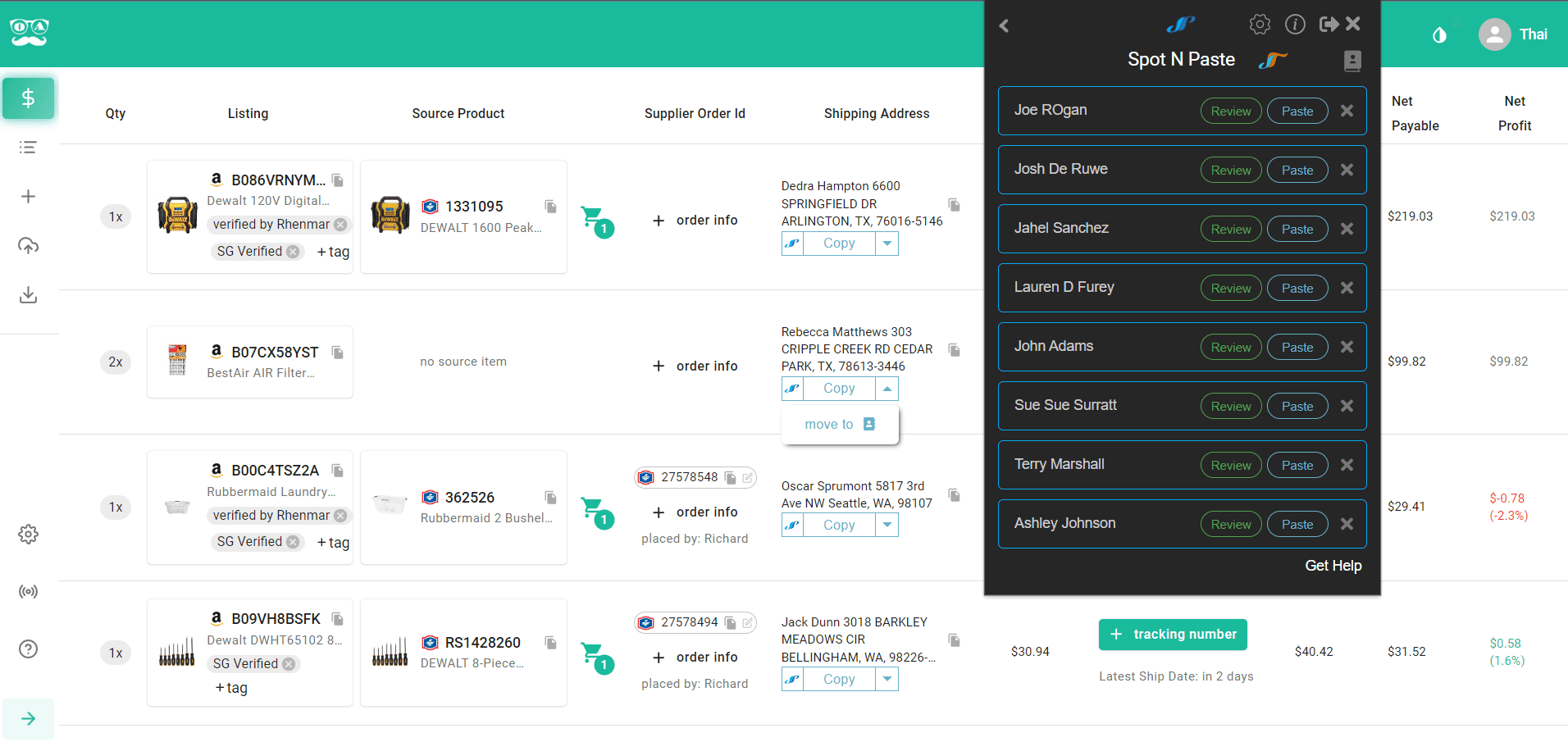Review the Lauren D Furey entry

click(x=1231, y=289)
